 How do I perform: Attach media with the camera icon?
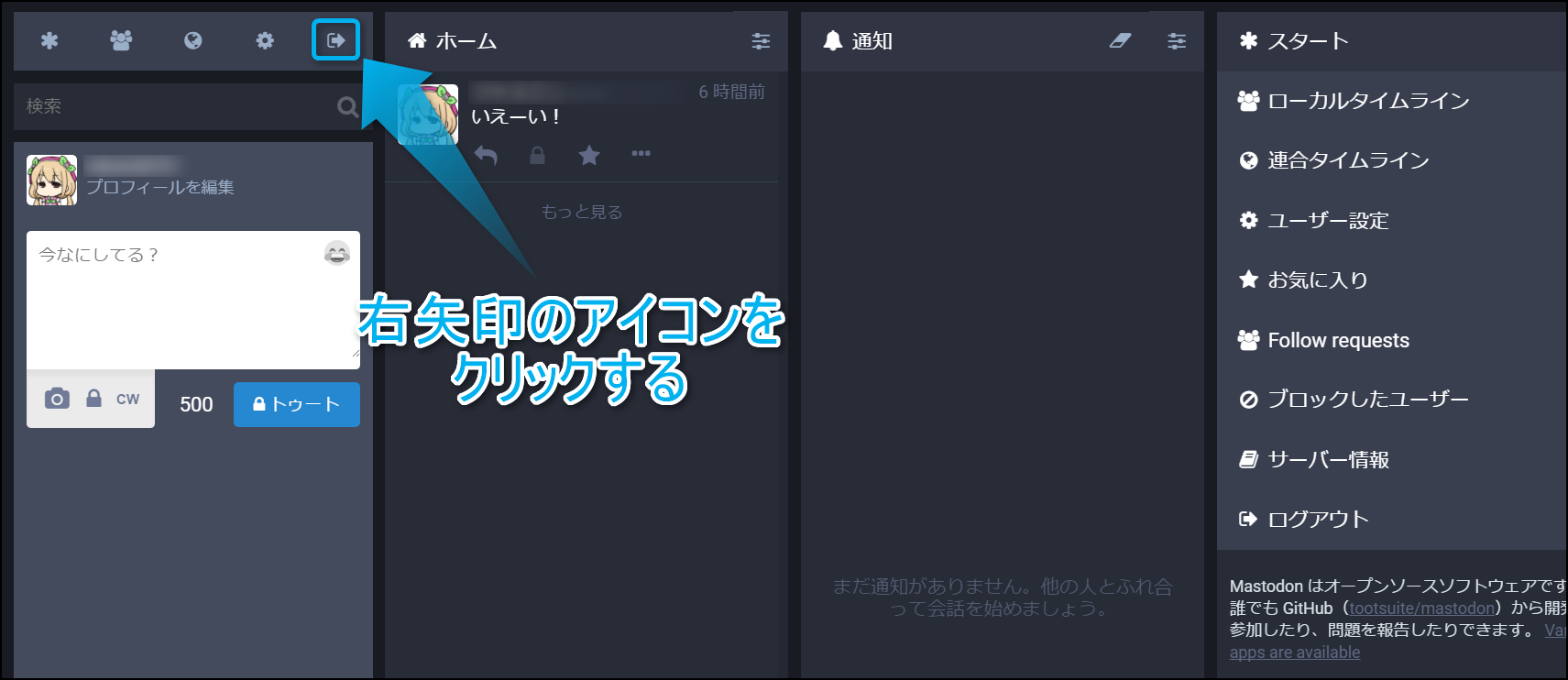click(x=57, y=399)
